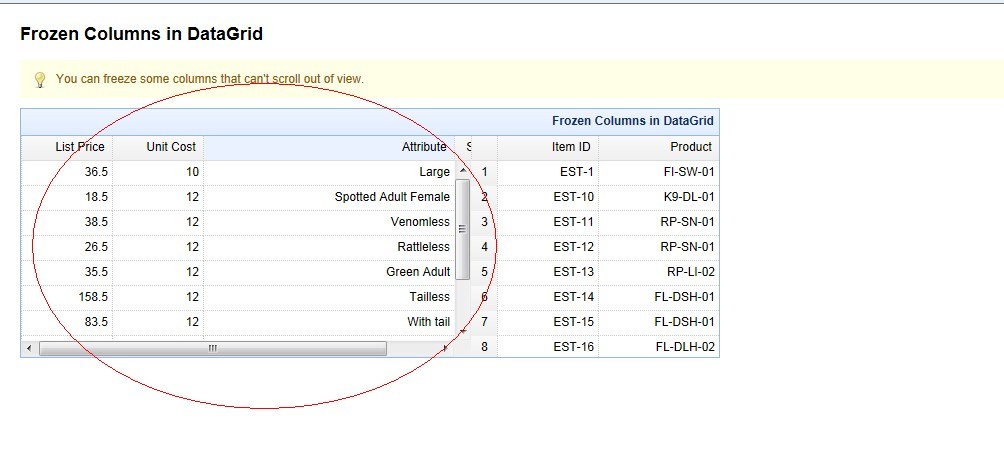Select row number 4 in the grid
This screenshot has width=1004, height=456.
pos(485,247)
